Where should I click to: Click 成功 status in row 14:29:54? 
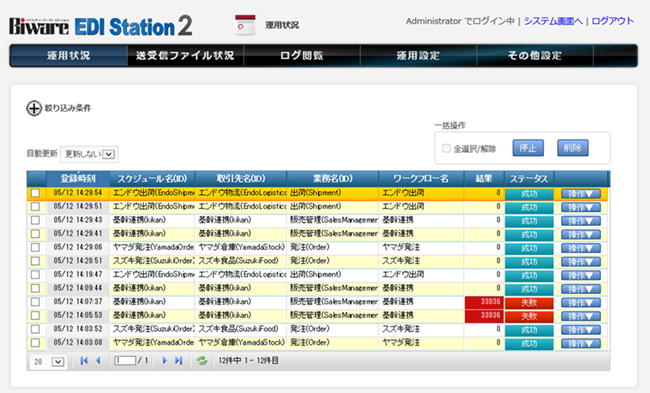[529, 194]
